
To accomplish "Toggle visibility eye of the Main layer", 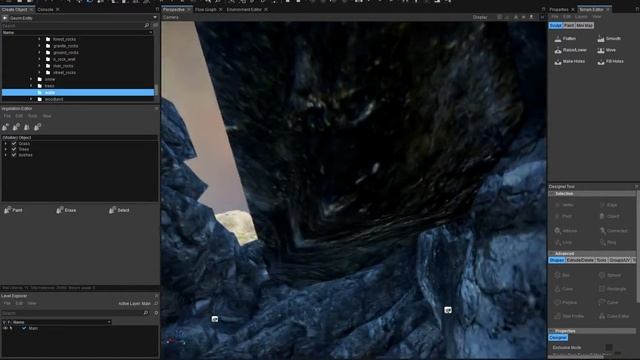I will coord(5,328).
